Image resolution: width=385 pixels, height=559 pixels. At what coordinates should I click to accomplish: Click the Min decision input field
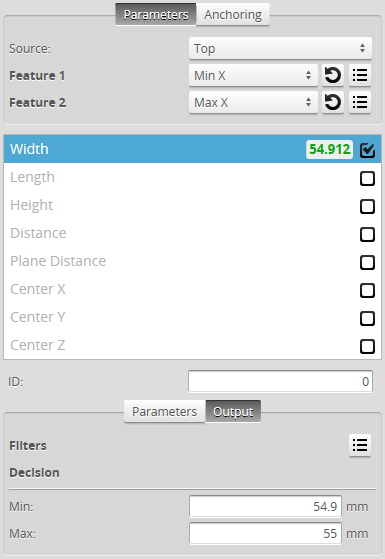coord(265,506)
